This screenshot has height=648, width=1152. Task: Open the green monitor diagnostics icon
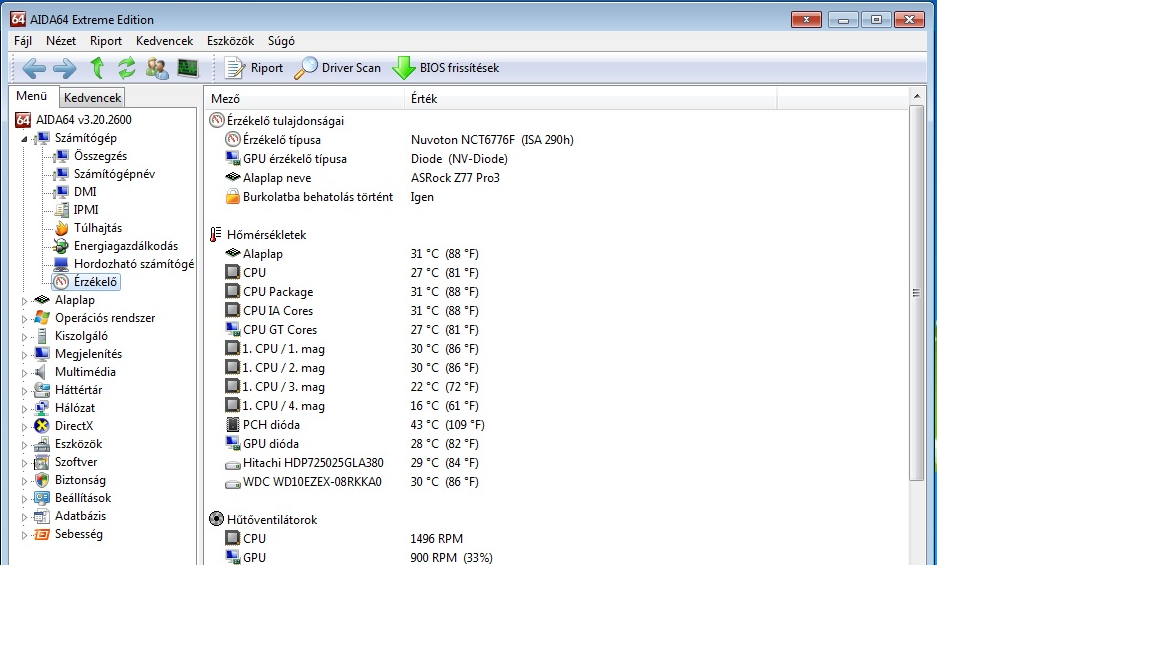187,68
